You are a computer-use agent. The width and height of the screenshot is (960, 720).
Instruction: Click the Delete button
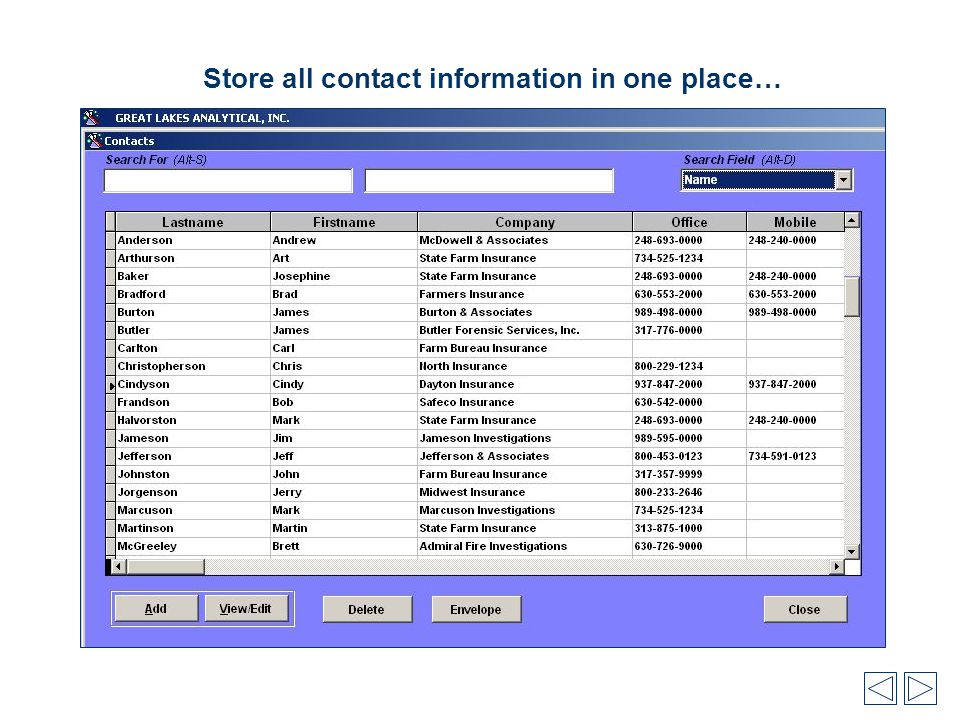[367, 609]
